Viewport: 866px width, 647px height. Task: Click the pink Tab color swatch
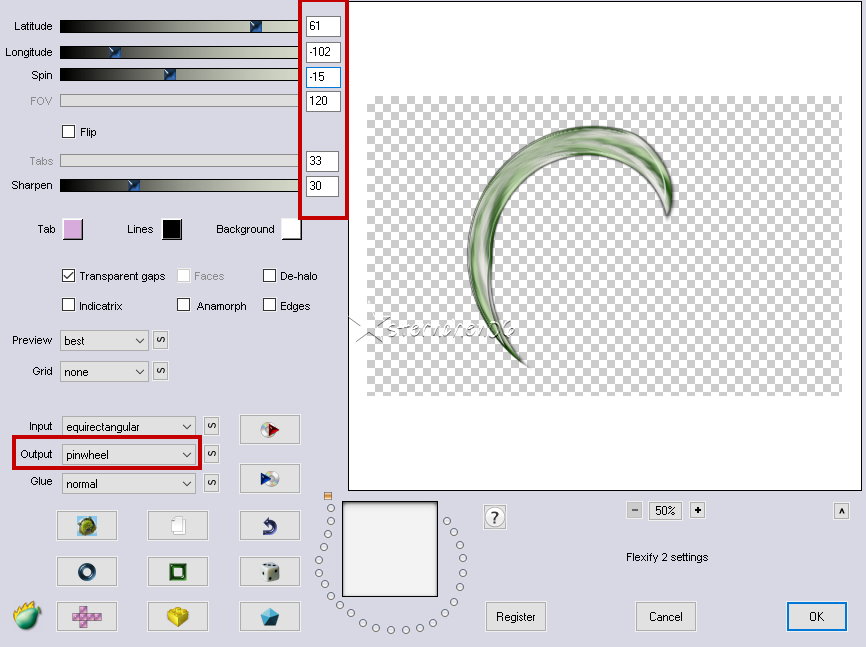[x=73, y=230]
